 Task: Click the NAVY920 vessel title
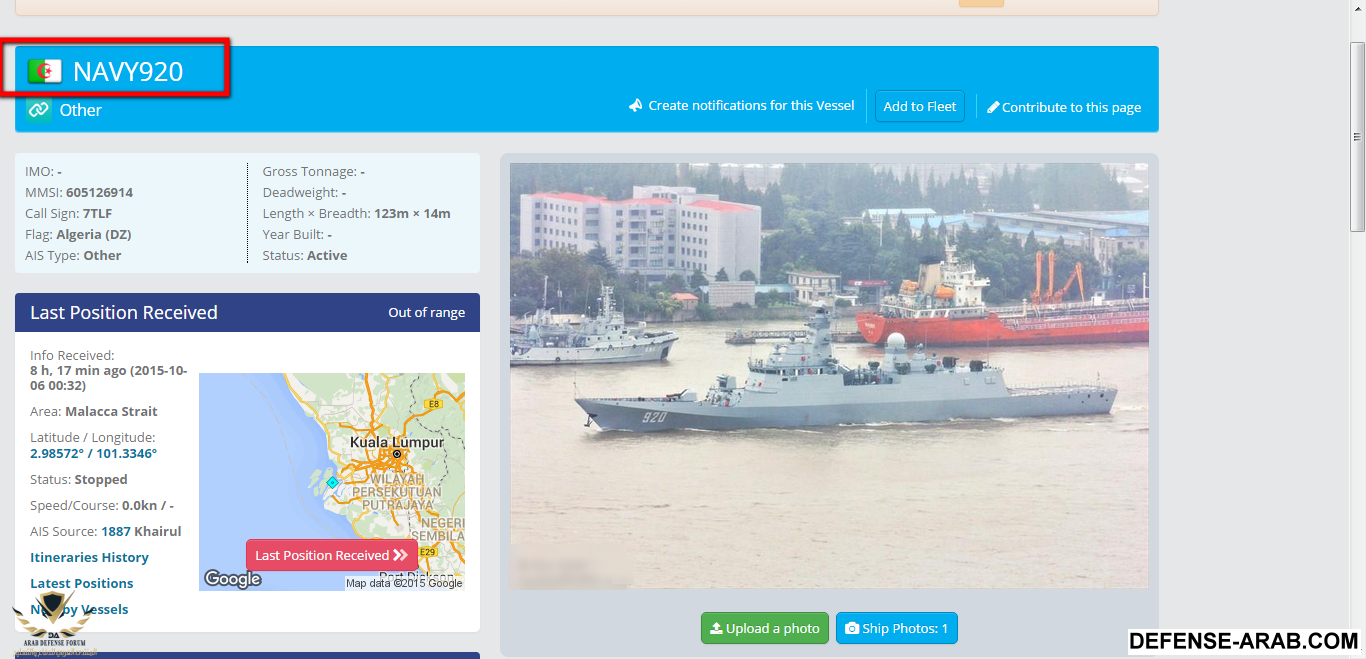click(x=128, y=71)
